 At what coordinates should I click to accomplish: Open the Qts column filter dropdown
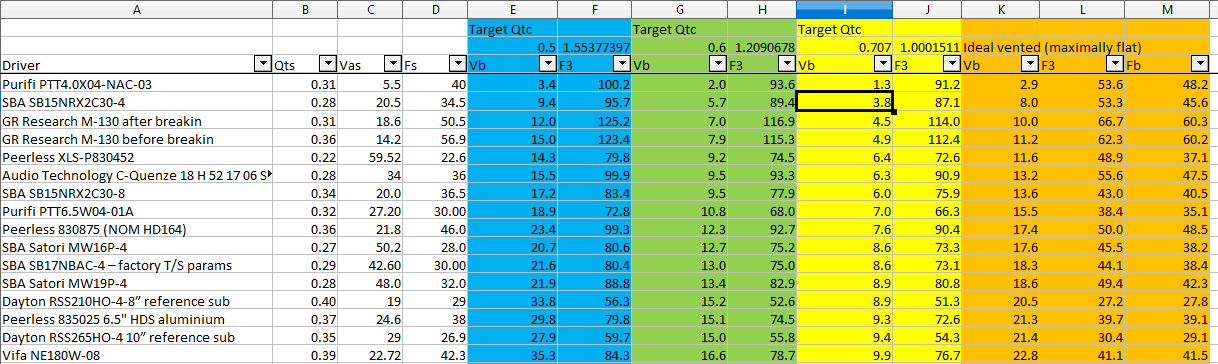(x=327, y=65)
